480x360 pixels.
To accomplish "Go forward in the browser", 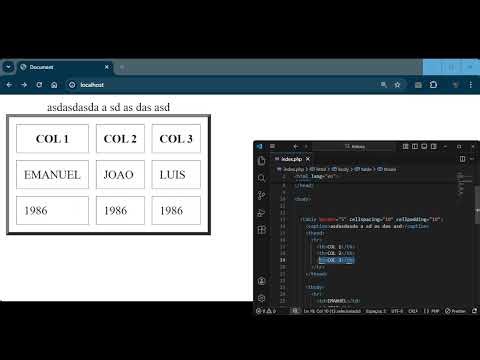I will (24, 85).
